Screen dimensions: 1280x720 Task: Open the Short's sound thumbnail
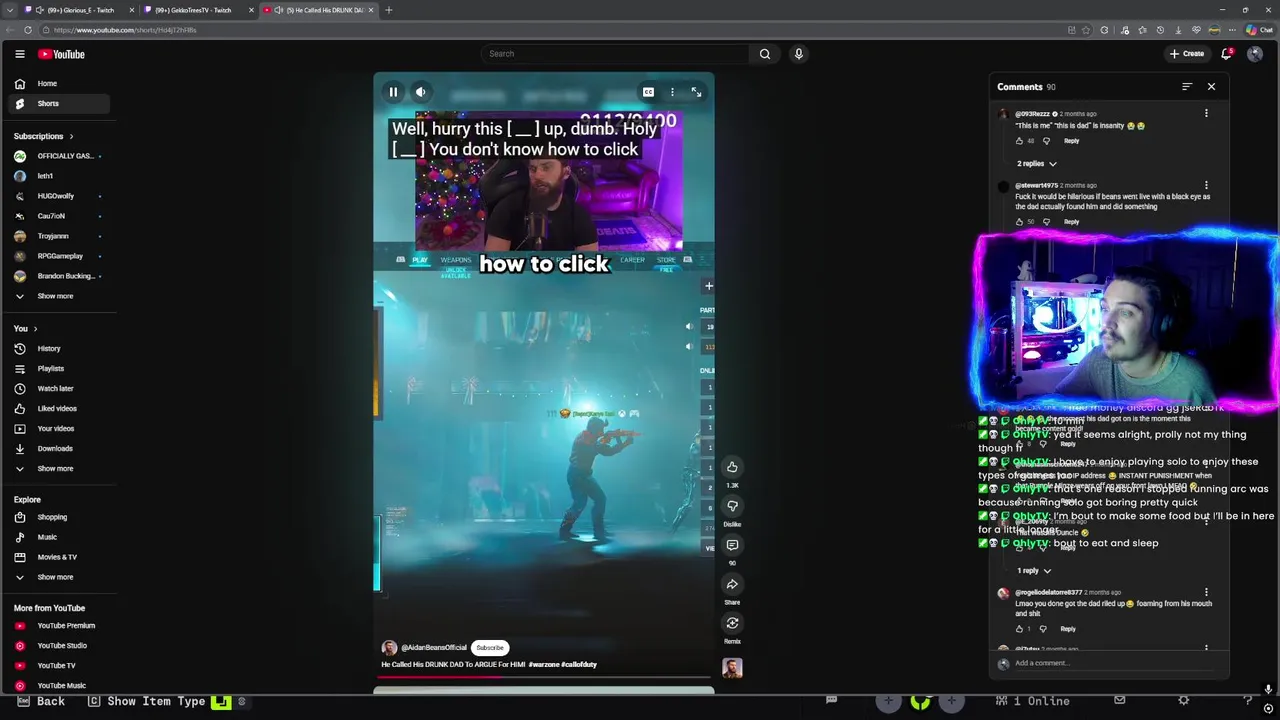point(732,668)
